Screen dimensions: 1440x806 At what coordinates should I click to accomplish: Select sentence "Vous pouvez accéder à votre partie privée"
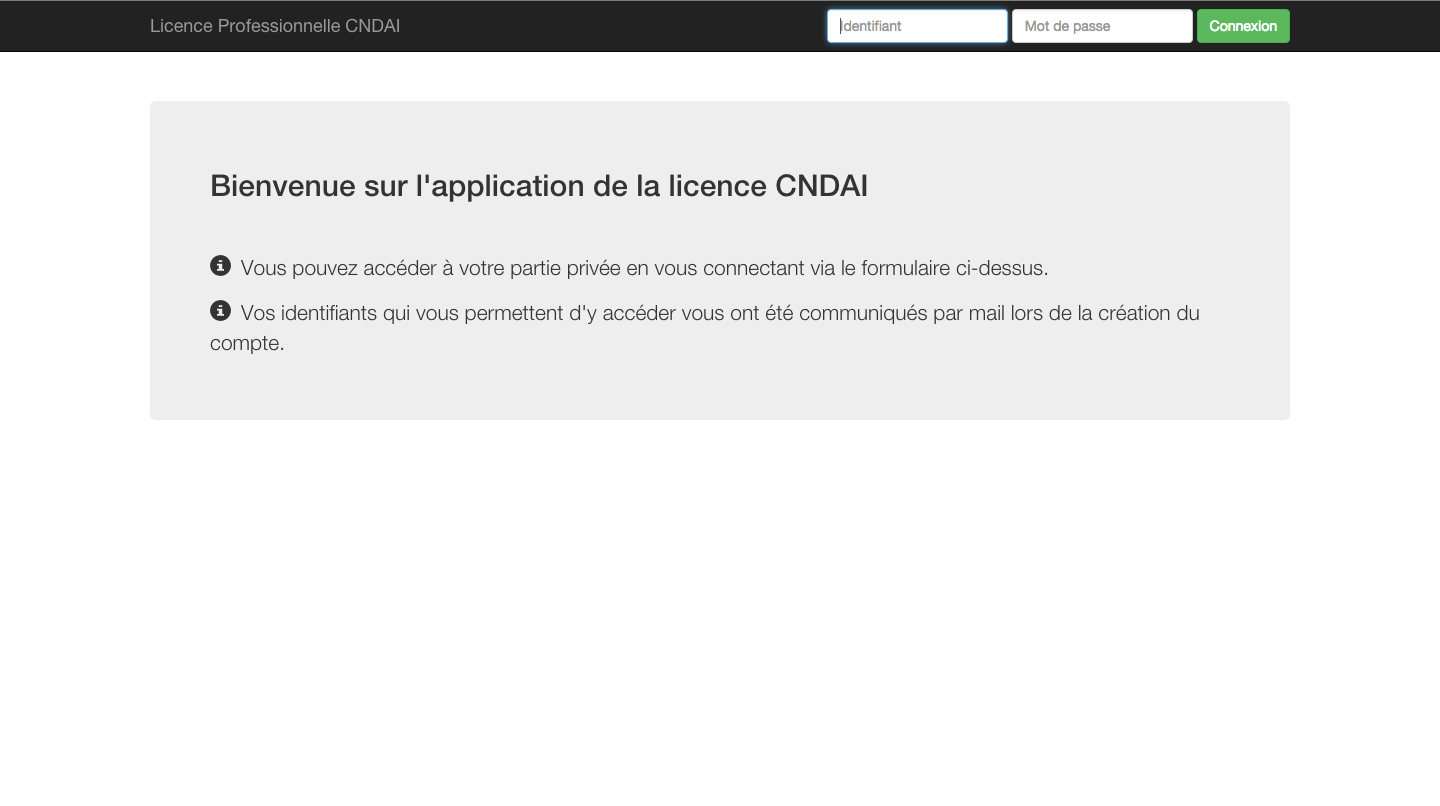tap(644, 268)
